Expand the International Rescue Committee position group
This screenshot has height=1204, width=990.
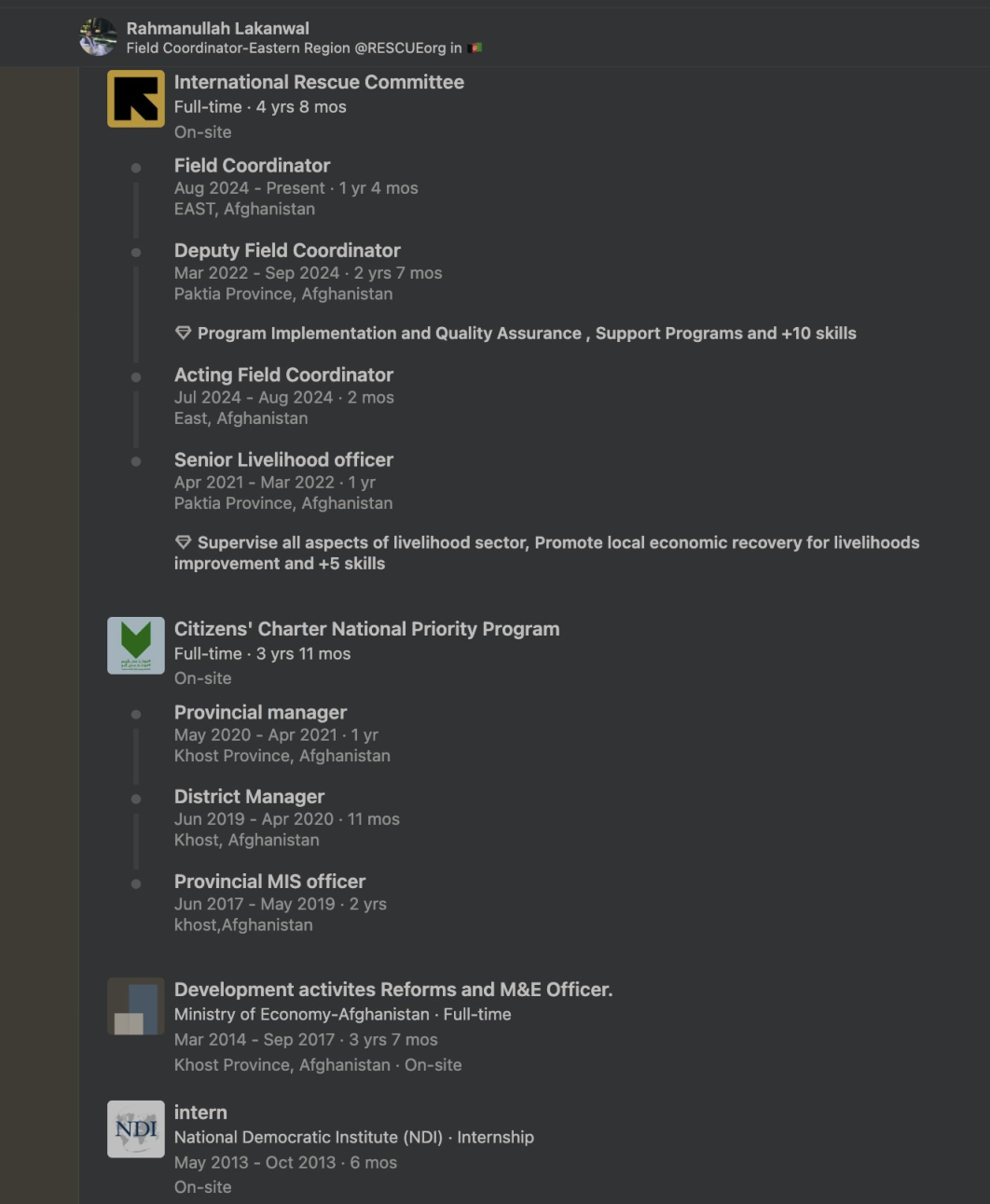pos(318,82)
